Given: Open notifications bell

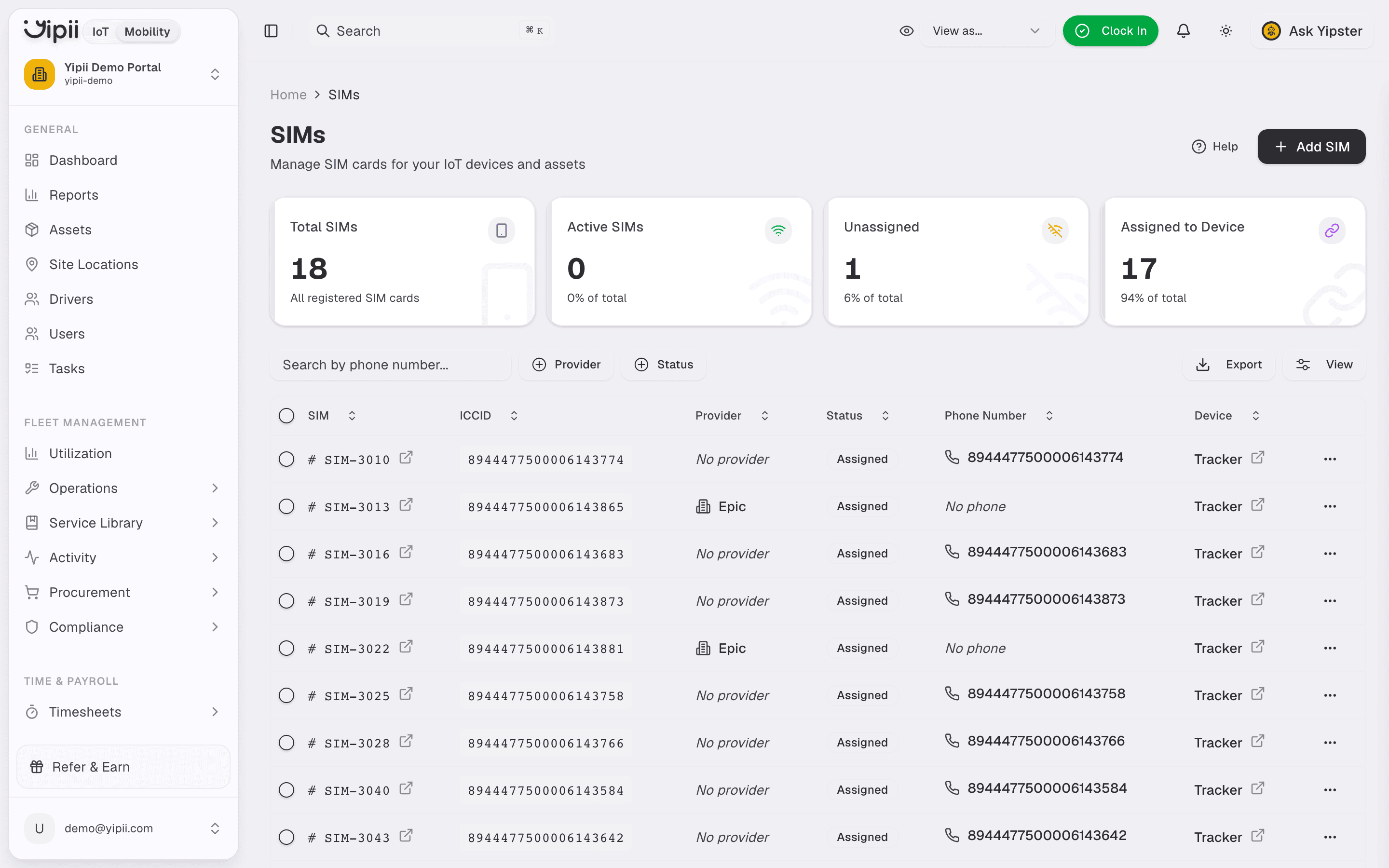Looking at the screenshot, I should coord(1183,31).
